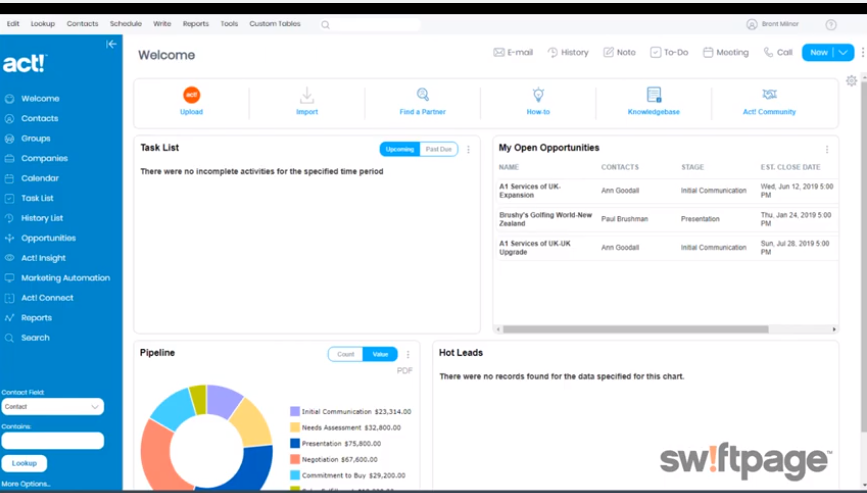
Task: Click the Needs Assessment legend swatch
Action: point(295,427)
